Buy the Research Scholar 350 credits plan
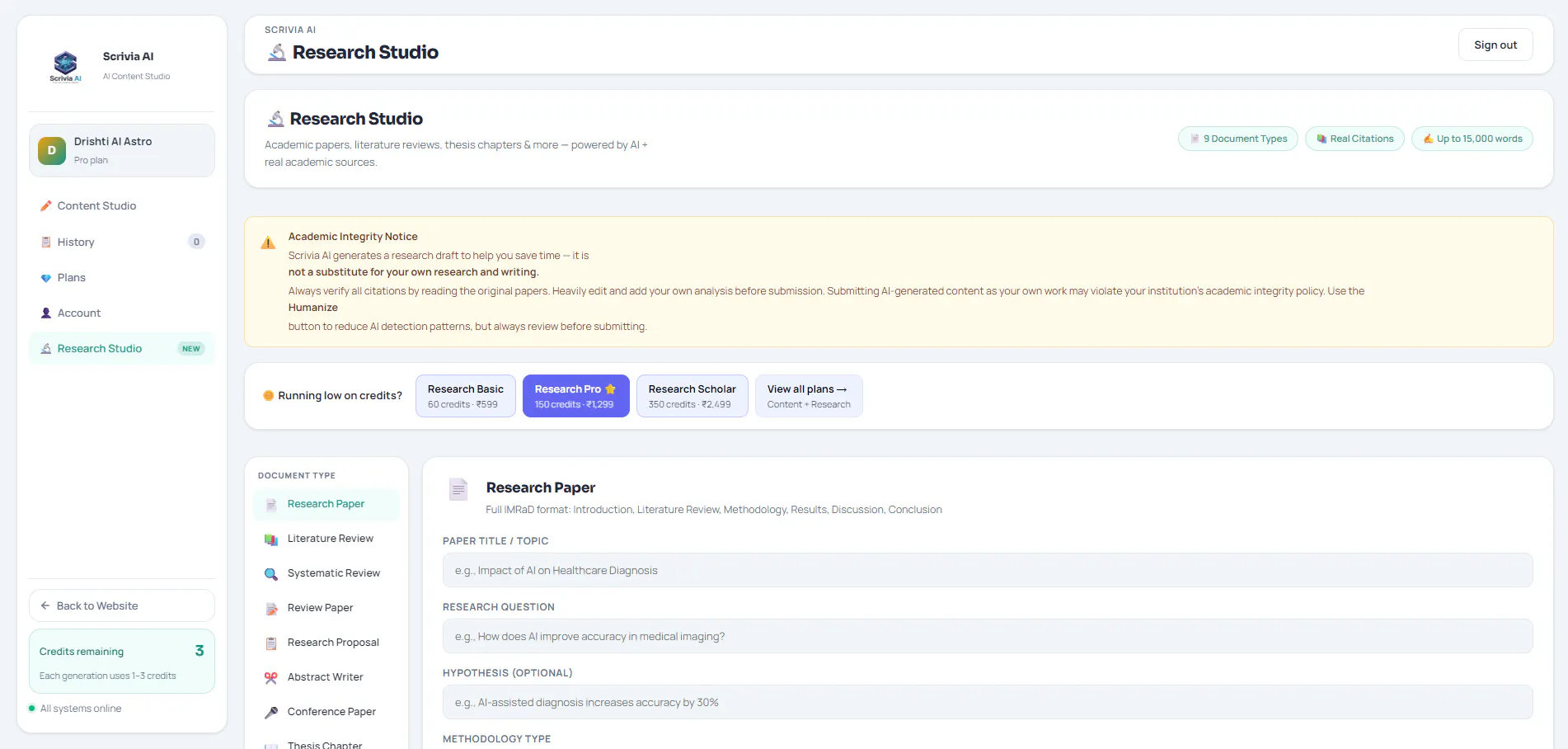 pyautogui.click(x=692, y=397)
